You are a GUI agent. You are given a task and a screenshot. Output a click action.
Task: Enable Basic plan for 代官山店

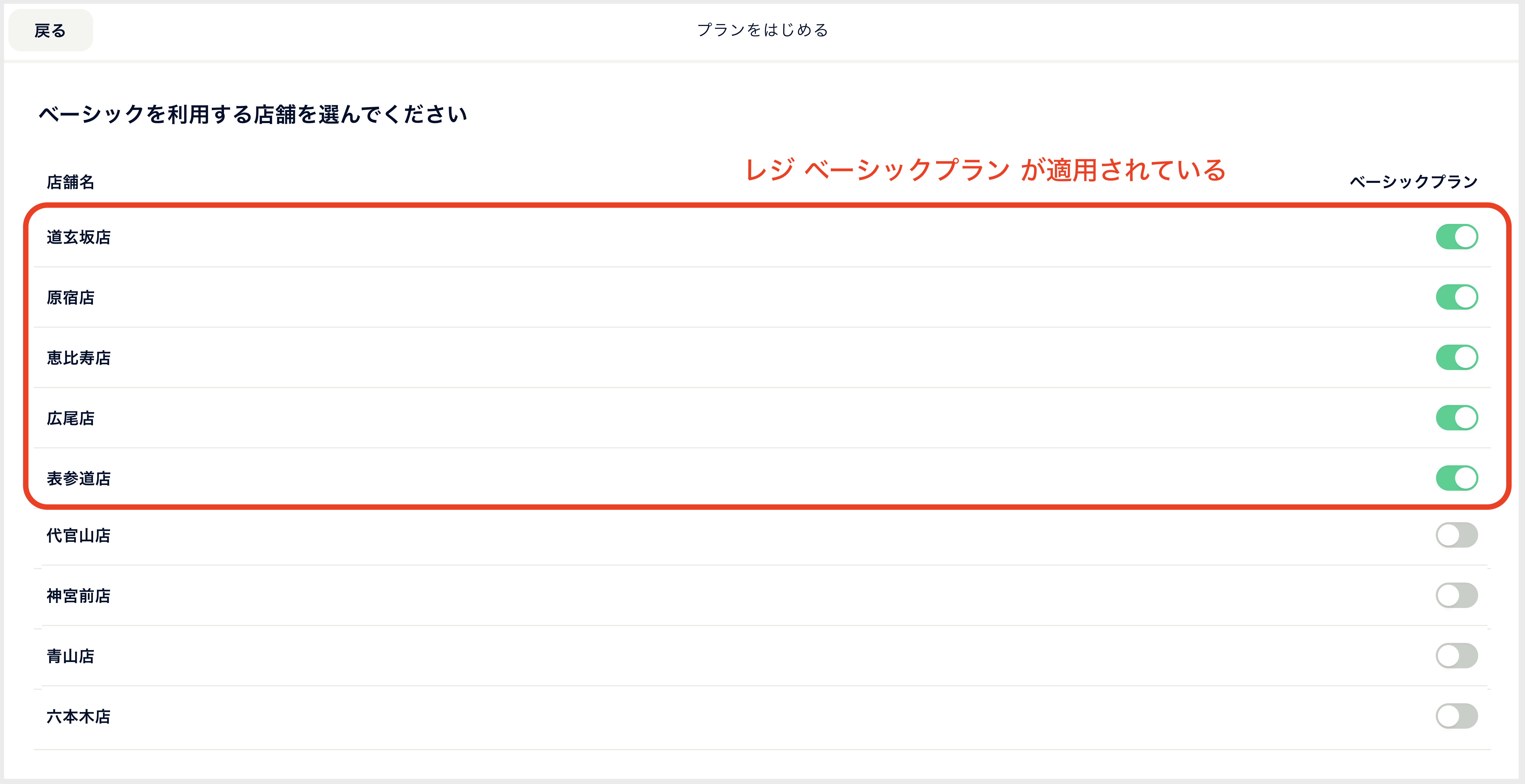click(x=1456, y=535)
